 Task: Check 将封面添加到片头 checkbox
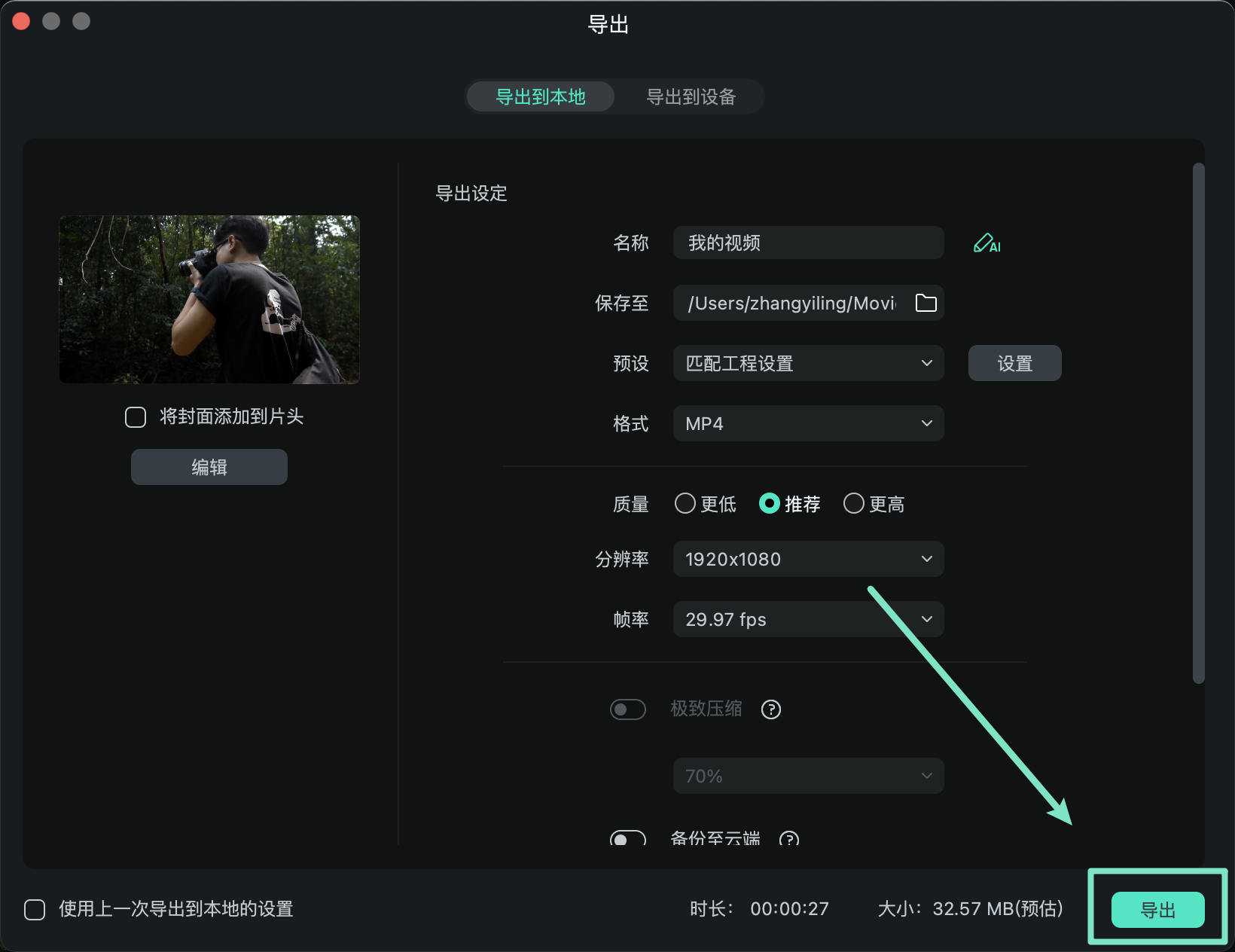click(x=136, y=416)
